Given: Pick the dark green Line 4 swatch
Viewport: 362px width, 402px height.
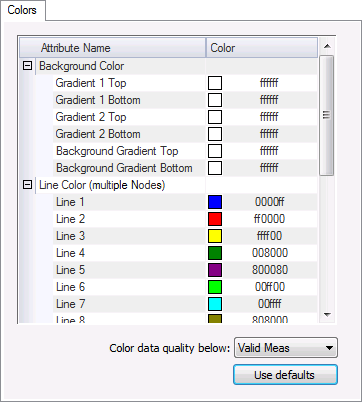Looking at the screenshot, I should point(215,253).
